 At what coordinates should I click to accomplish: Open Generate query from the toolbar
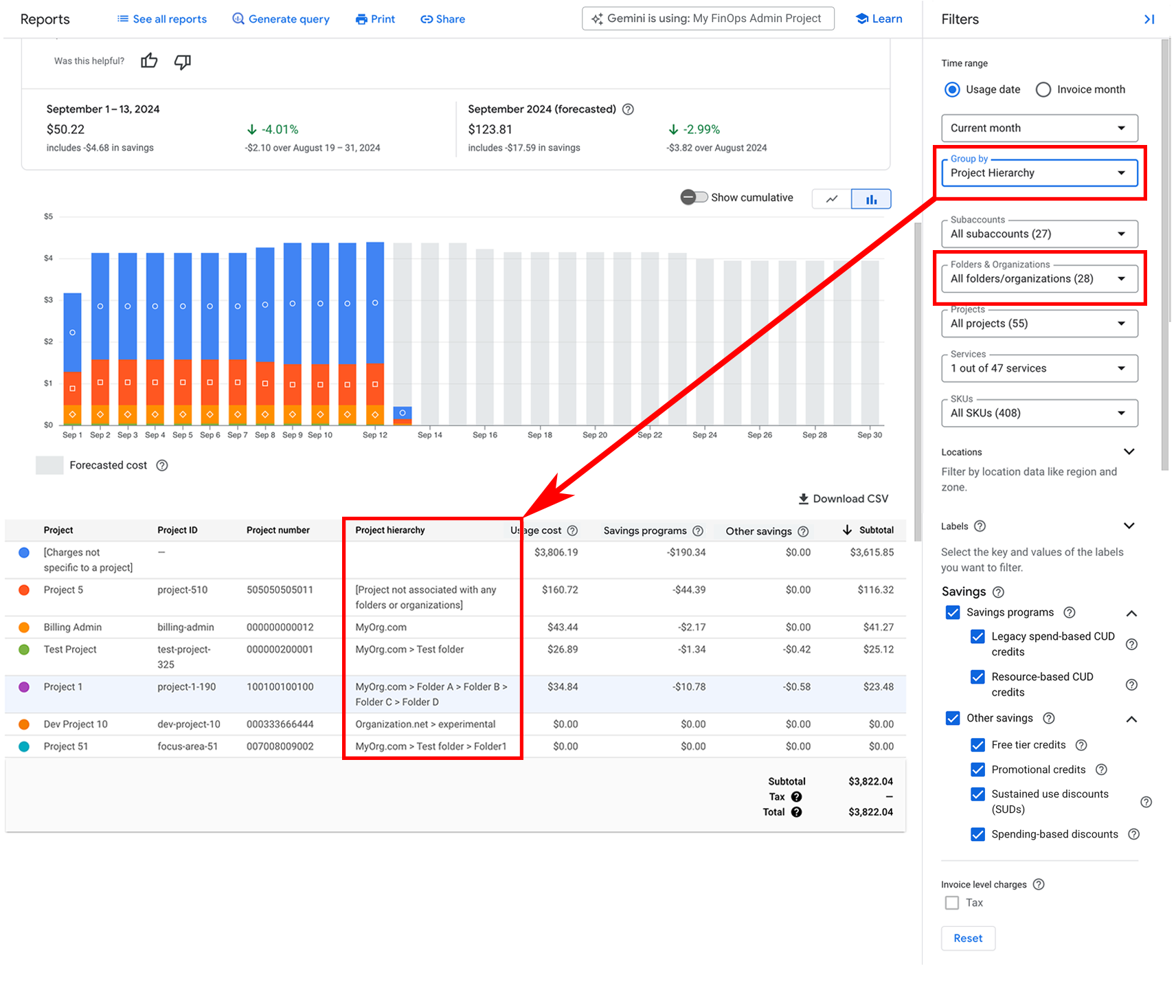coord(280,19)
